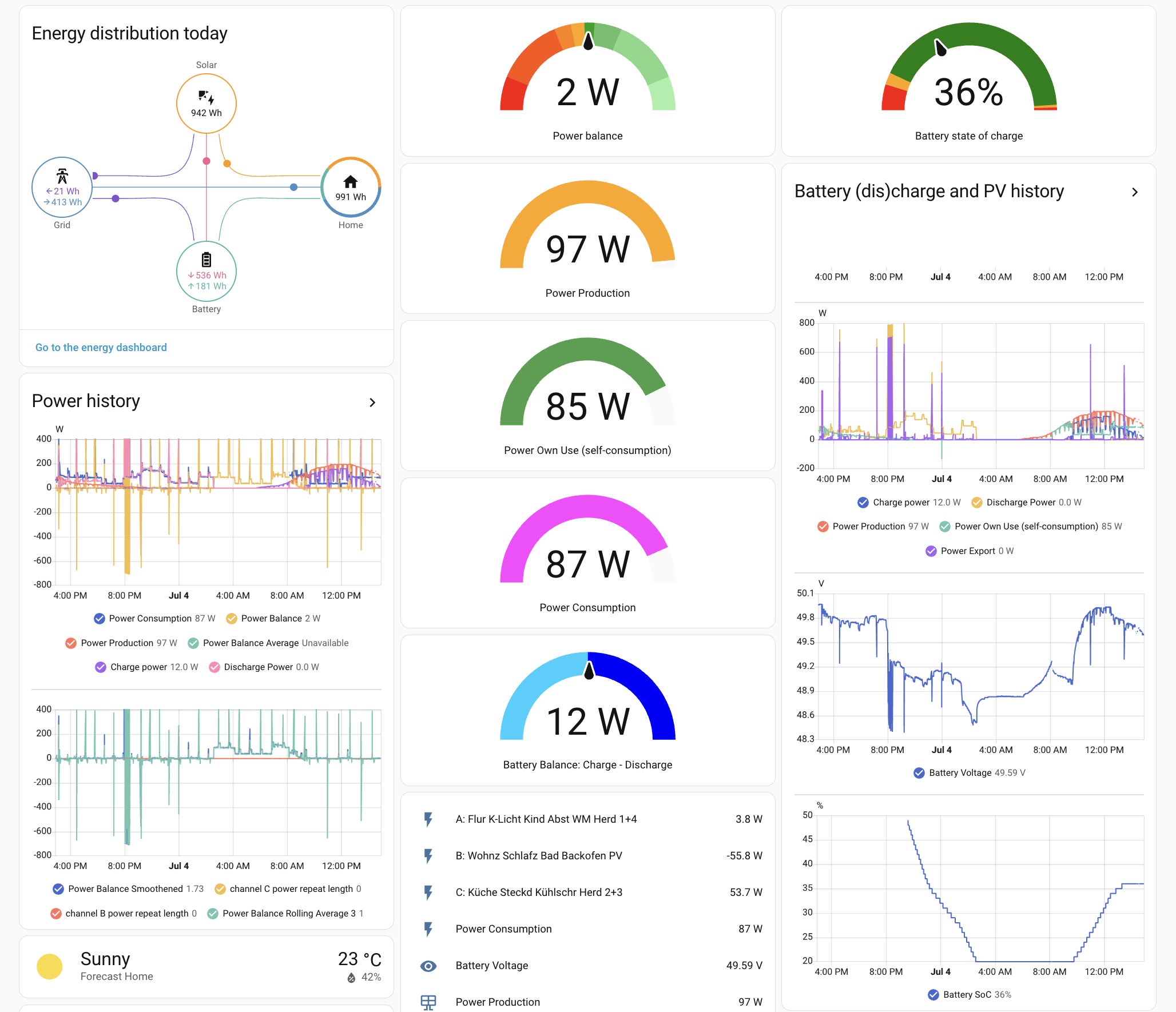
Task: Toggle Power Export 0 W legend item
Action: (x=970, y=551)
